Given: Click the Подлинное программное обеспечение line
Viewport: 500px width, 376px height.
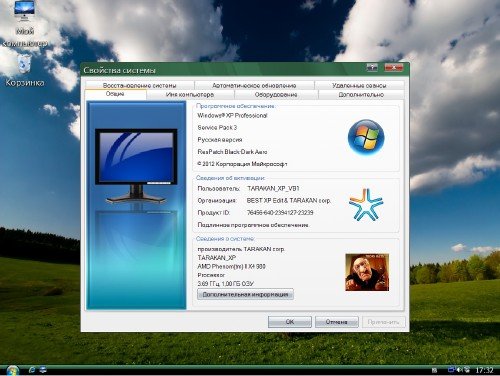Looking at the screenshot, I should pos(253,225).
